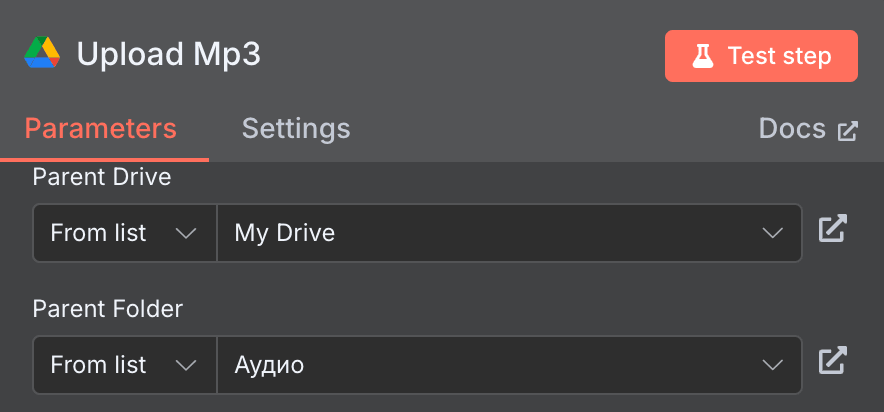The width and height of the screenshot is (884, 412).
Task: Expand the My Drive dropdown arrow
Action: [x=772, y=233]
